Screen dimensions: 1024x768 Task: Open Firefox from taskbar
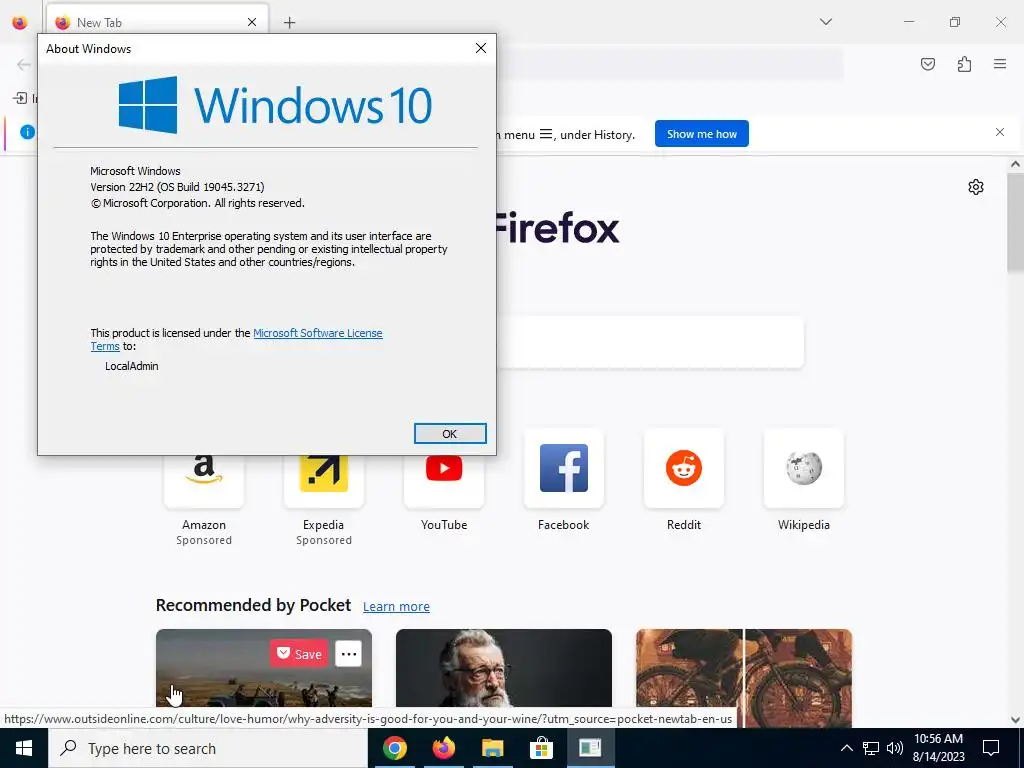click(443, 748)
